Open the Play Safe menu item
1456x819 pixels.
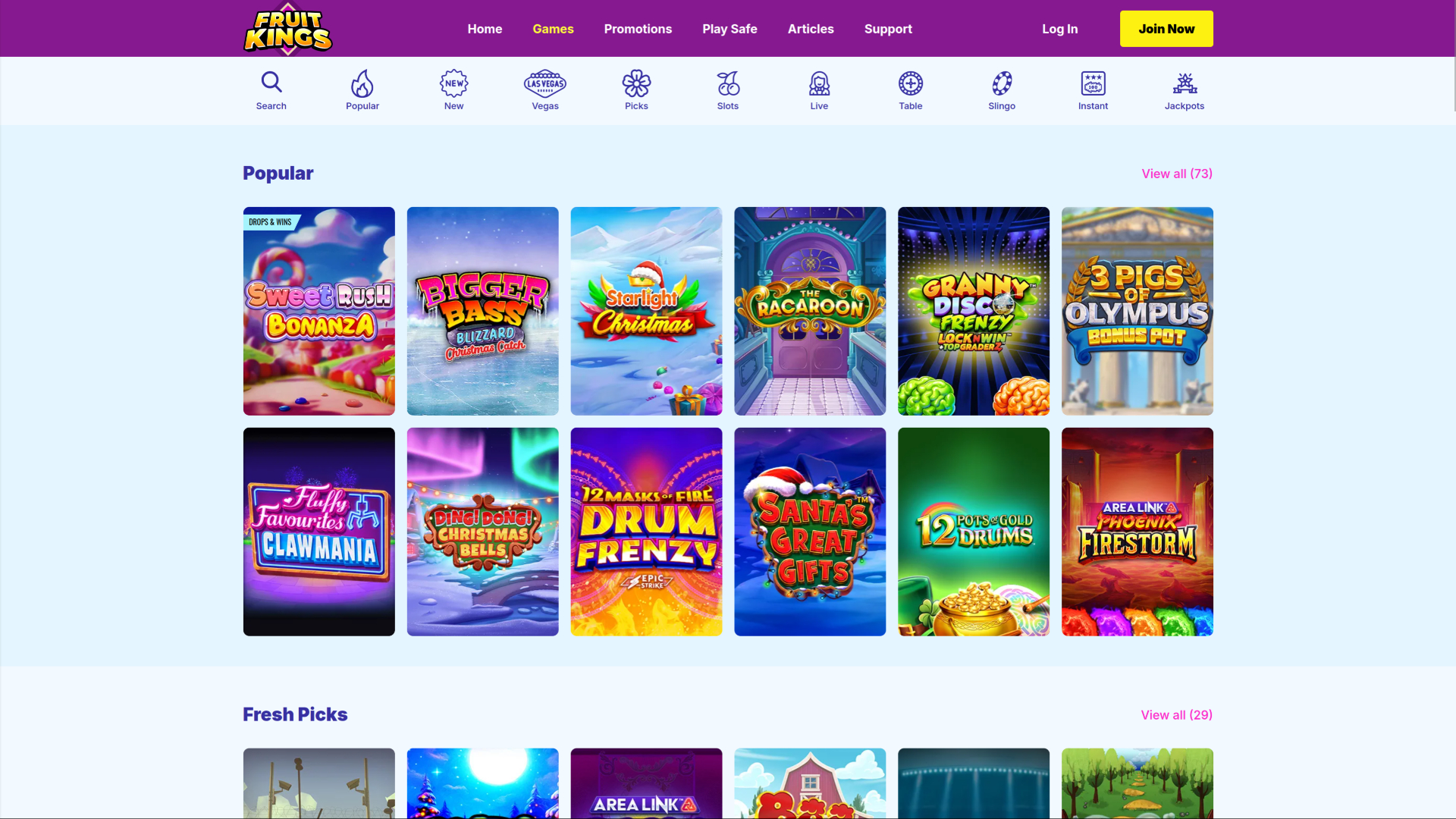click(730, 28)
